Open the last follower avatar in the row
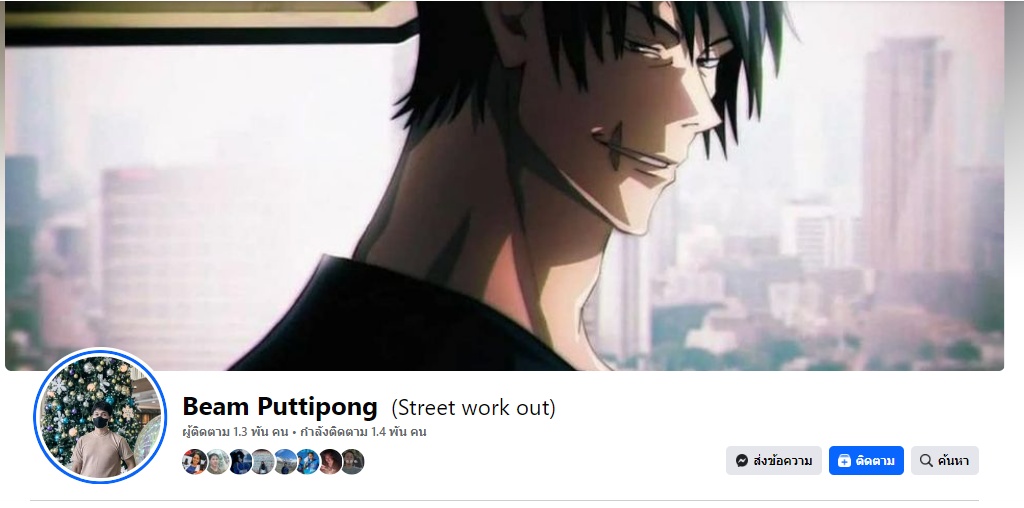 pos(353,462)
